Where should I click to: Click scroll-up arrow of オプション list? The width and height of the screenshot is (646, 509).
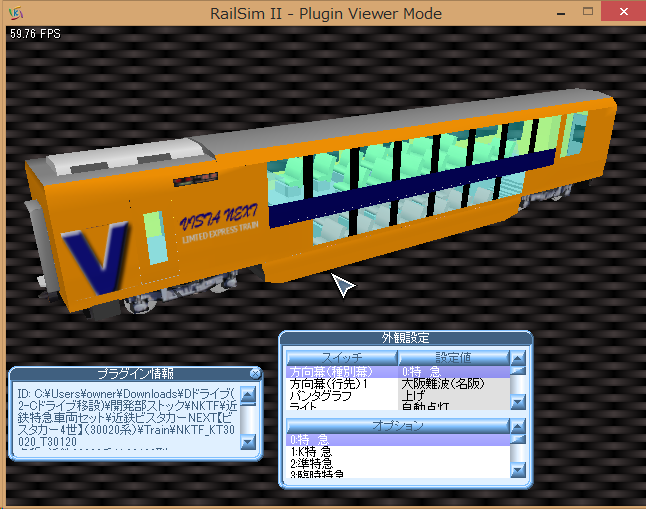point(518,426)
